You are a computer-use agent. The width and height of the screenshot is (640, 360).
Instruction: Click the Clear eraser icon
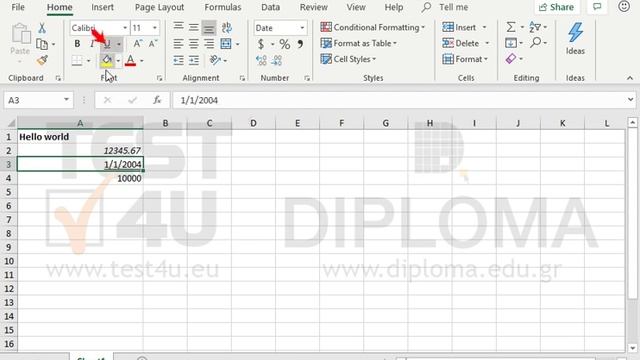[511, 59]
